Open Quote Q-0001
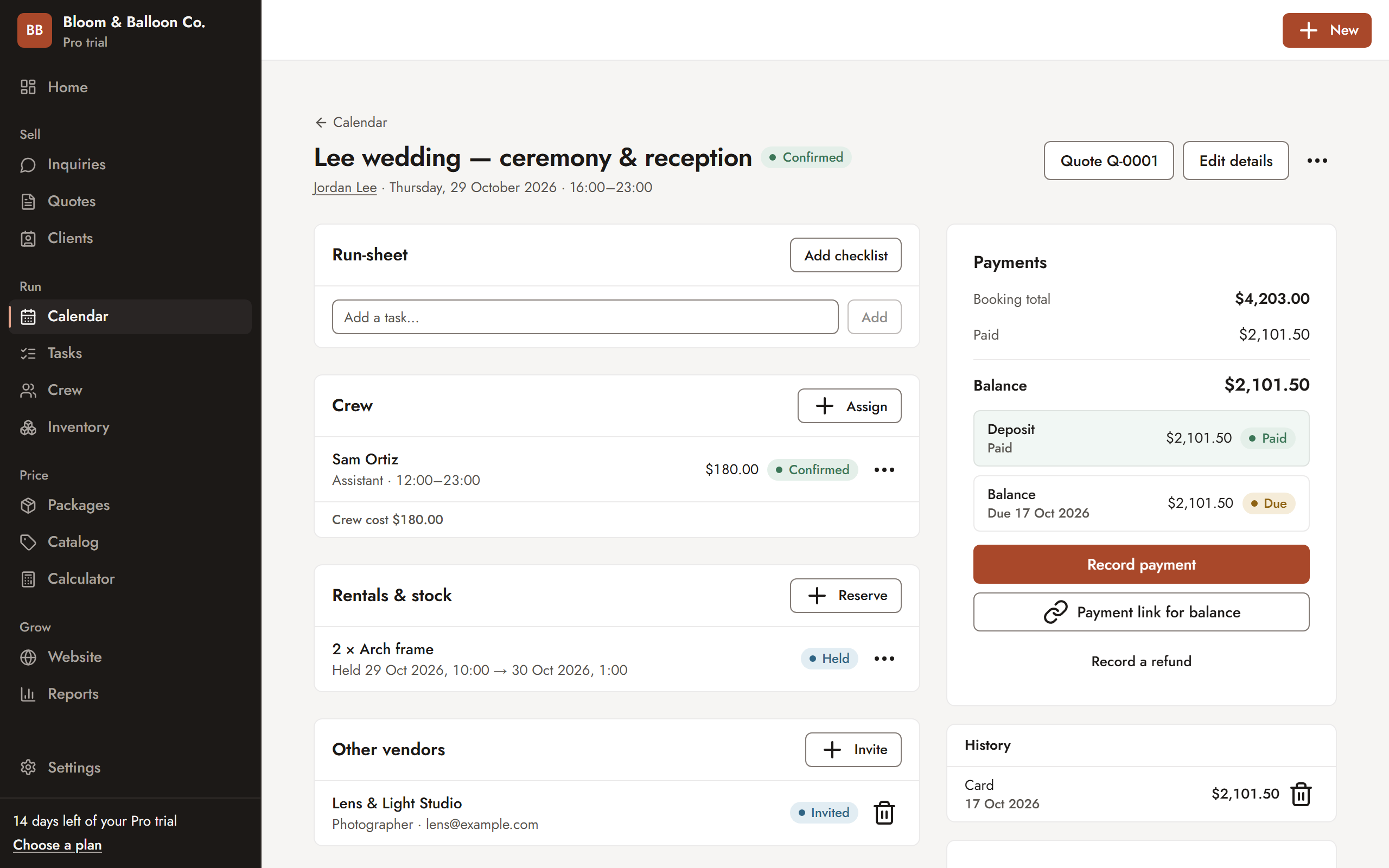The image size is (1389, 868). 1108,161
